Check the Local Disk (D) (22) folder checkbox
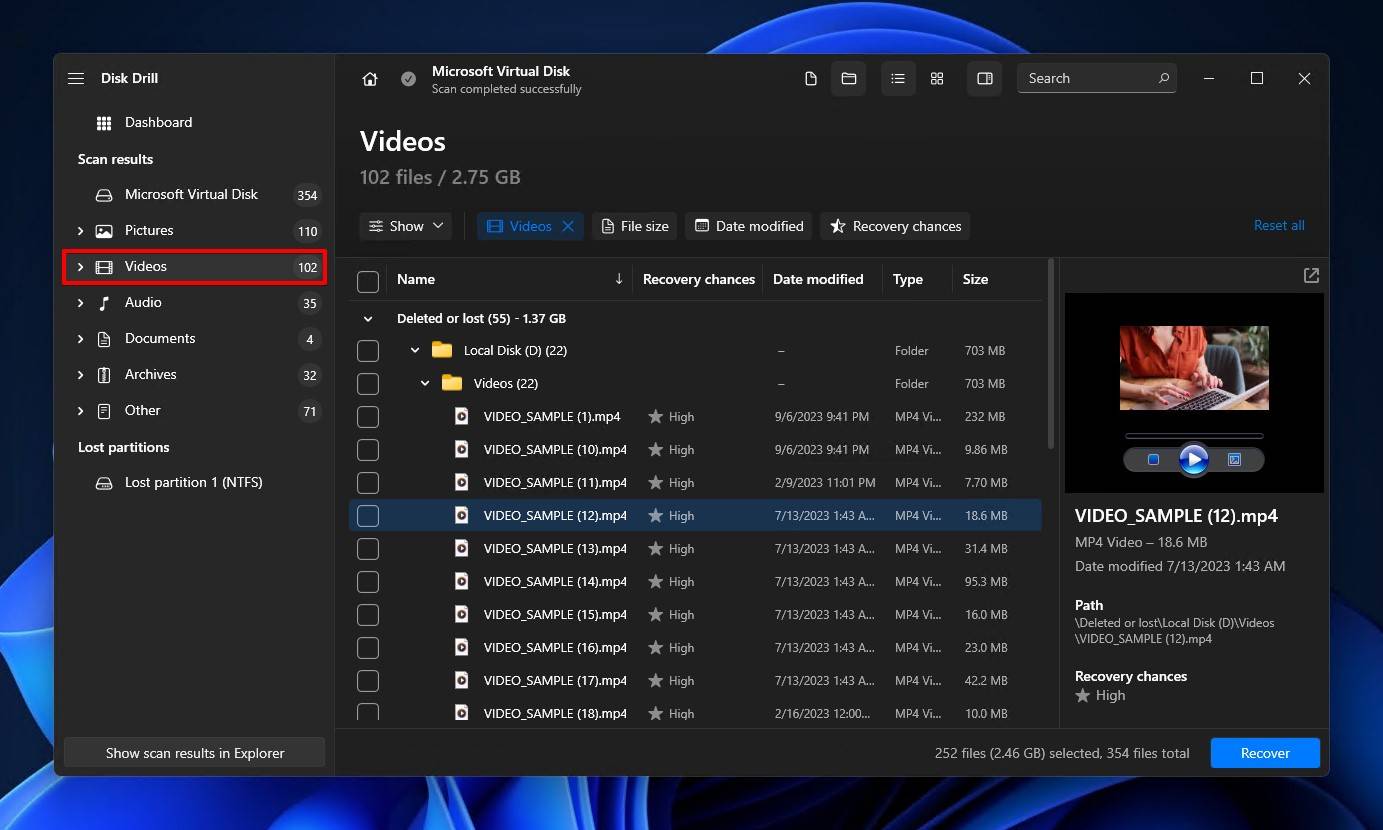 coord(368,351)
